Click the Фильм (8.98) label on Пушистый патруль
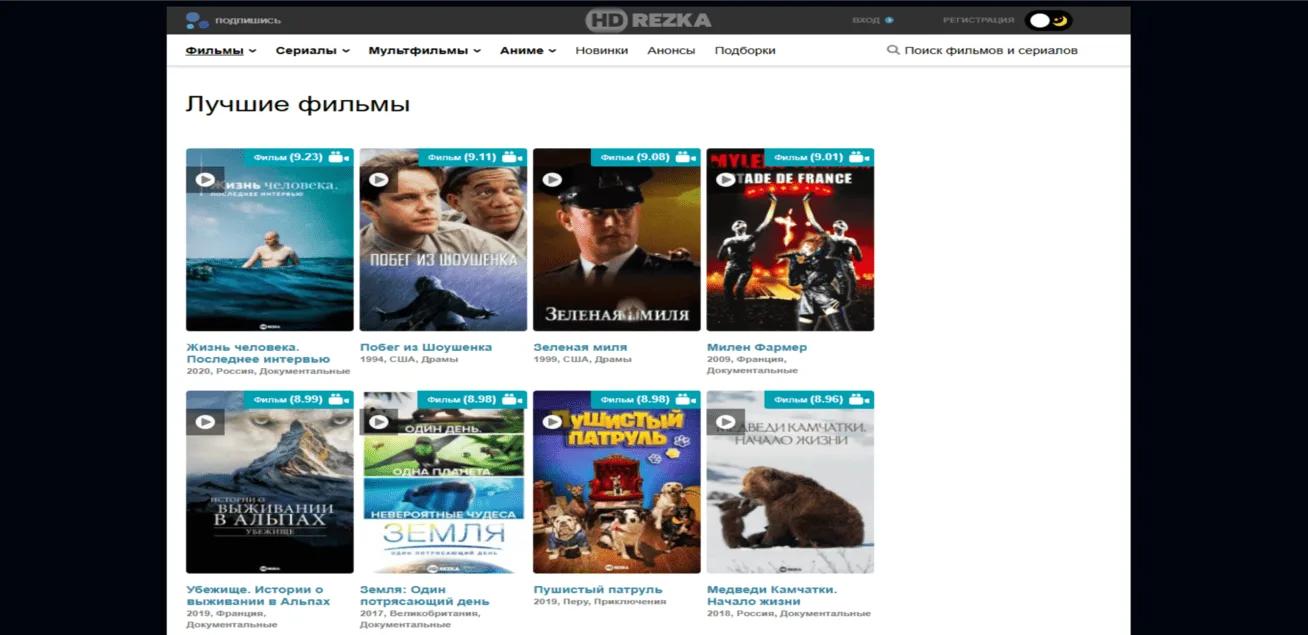Screen dimensions: 1308x635 [635, 399]
